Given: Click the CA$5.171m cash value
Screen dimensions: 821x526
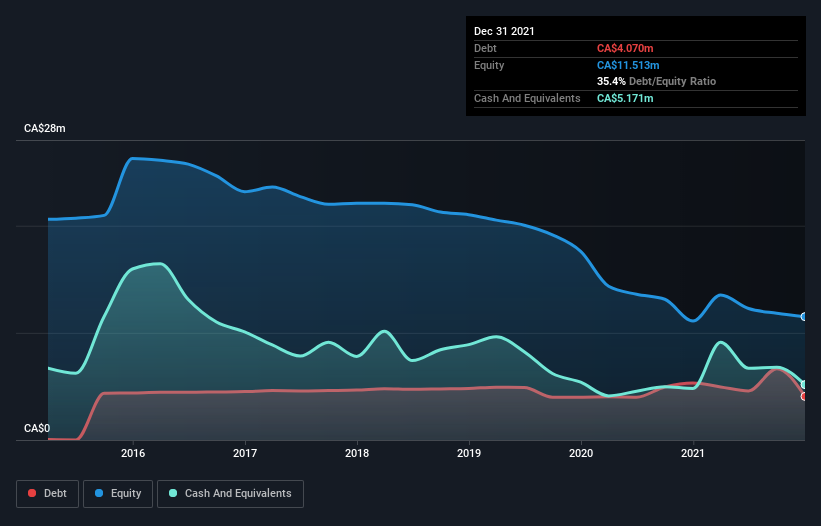Looking at the screenshot, I should [625, 98].
